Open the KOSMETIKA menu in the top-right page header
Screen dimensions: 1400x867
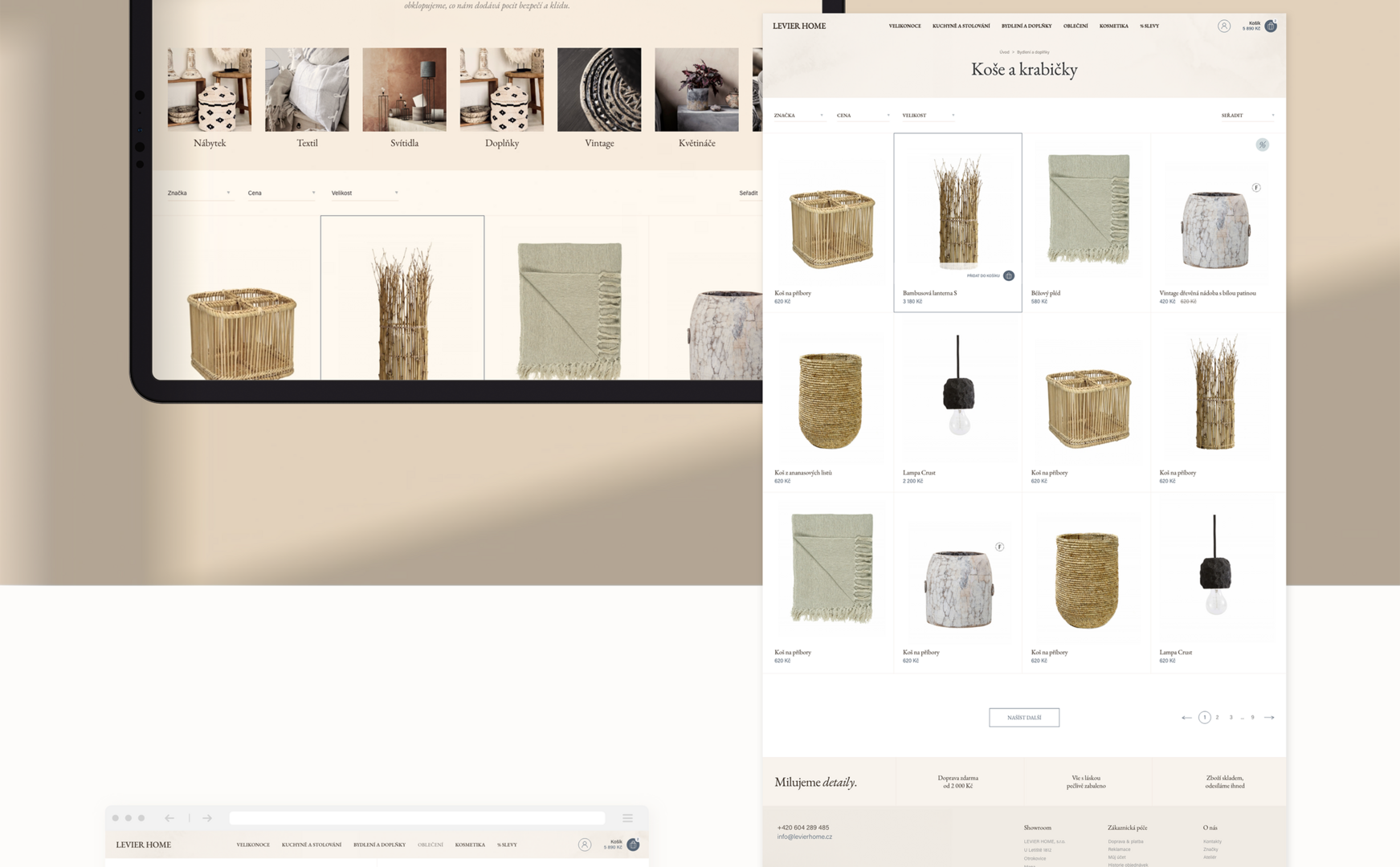[x=1113, y=26]
